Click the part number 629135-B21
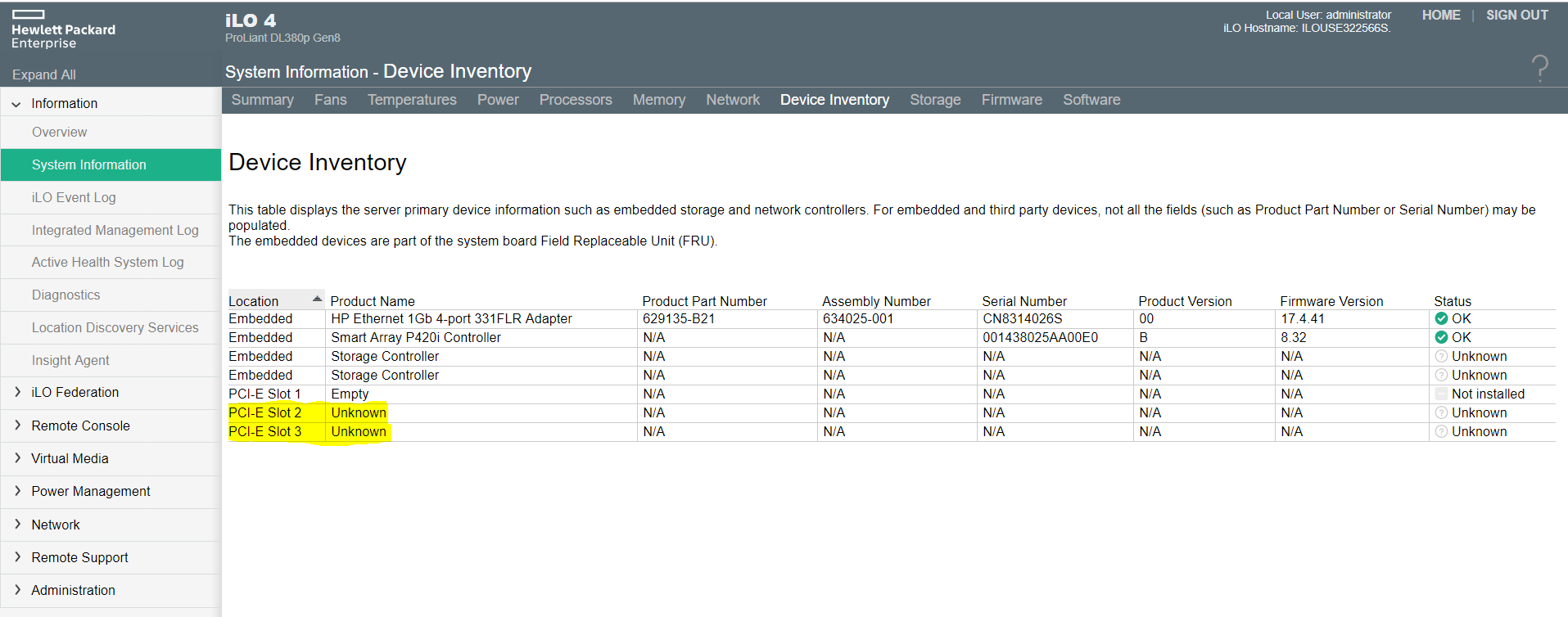1568x617 pixels. tap(679, 318)
